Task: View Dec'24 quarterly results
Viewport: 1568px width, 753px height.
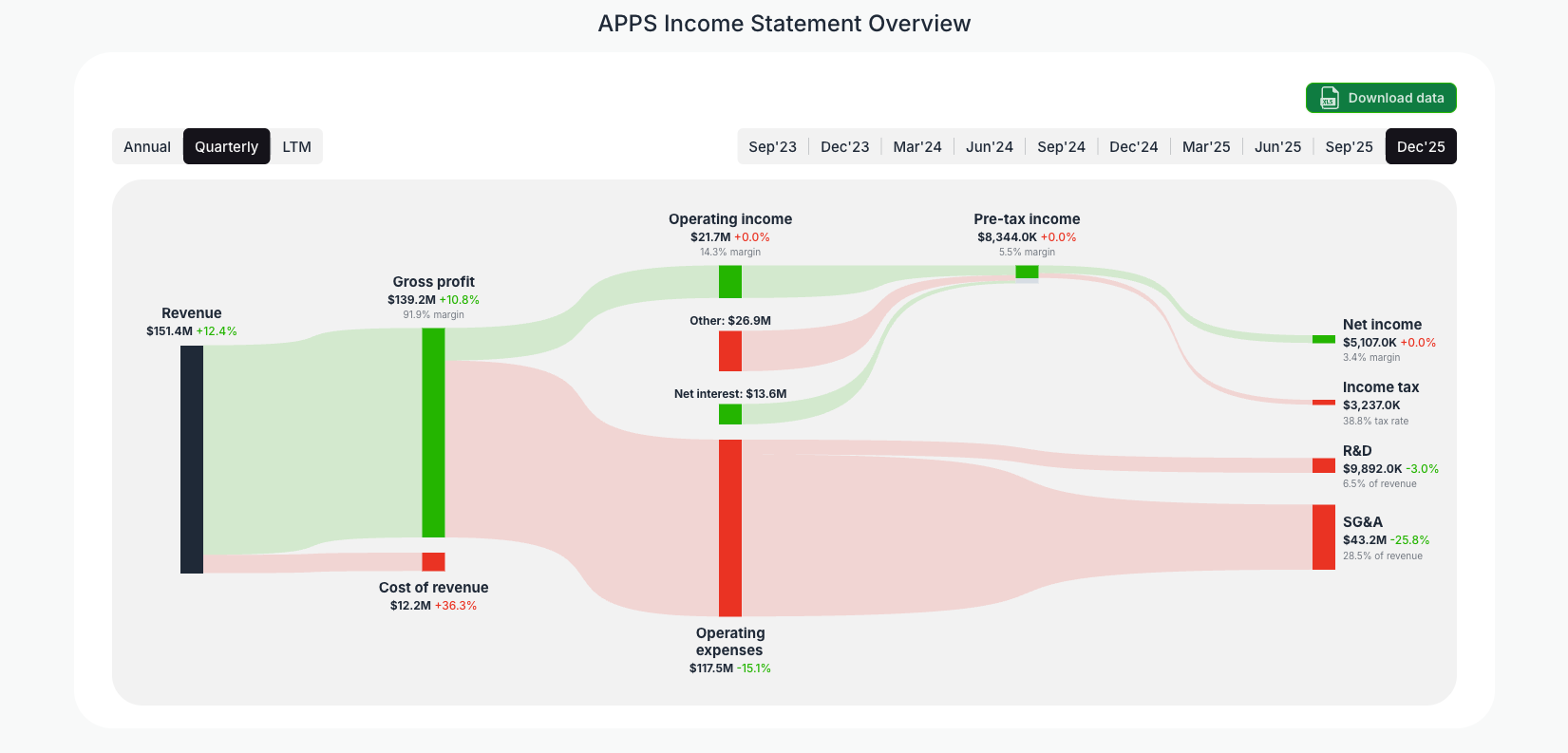Action: click(x=1133, y=146)
